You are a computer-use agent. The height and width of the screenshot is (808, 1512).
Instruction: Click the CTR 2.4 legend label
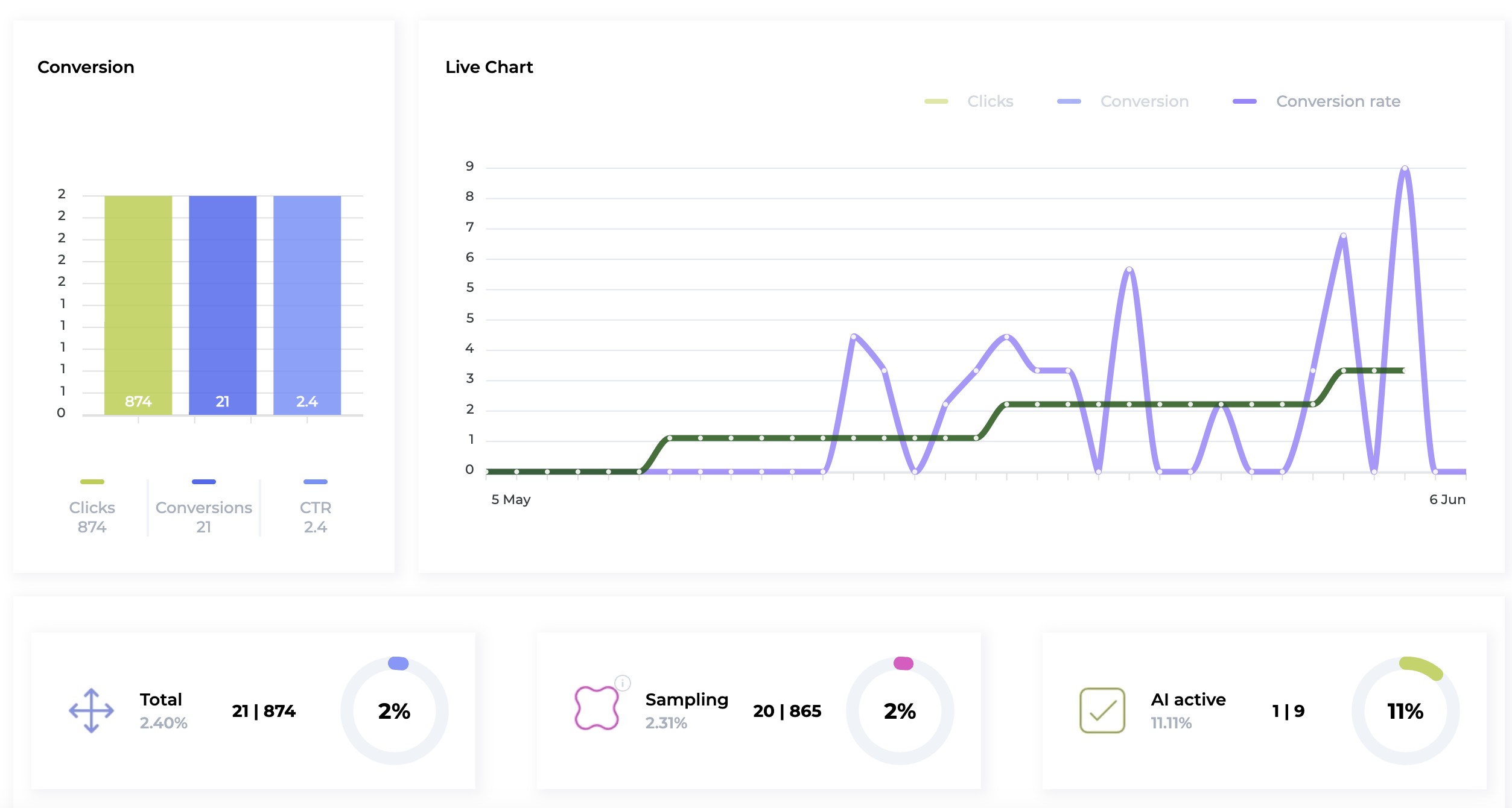(315, 516)
